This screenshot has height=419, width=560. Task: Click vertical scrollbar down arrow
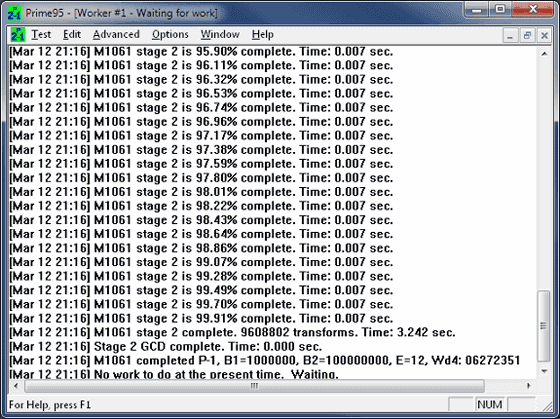click(x=544, y=371)
